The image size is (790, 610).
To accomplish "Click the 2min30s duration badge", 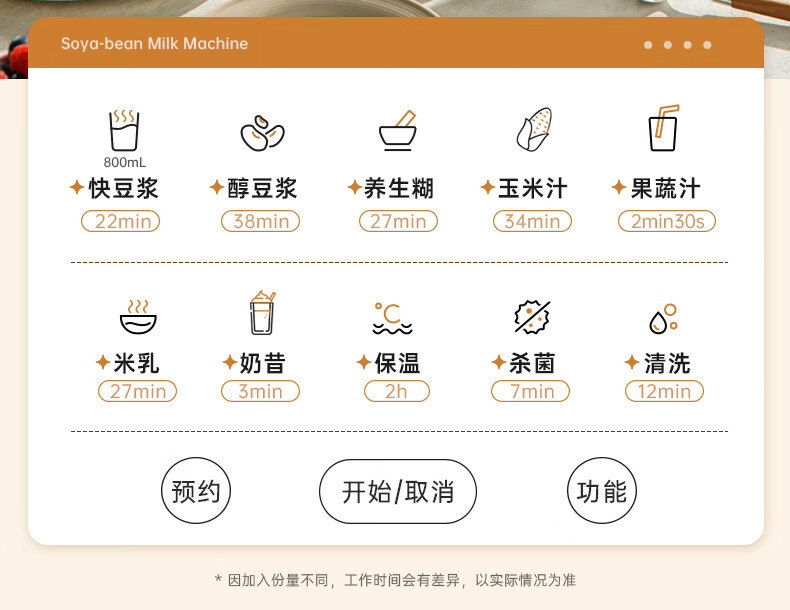I will pyautogui.click(x=667, y=221).
